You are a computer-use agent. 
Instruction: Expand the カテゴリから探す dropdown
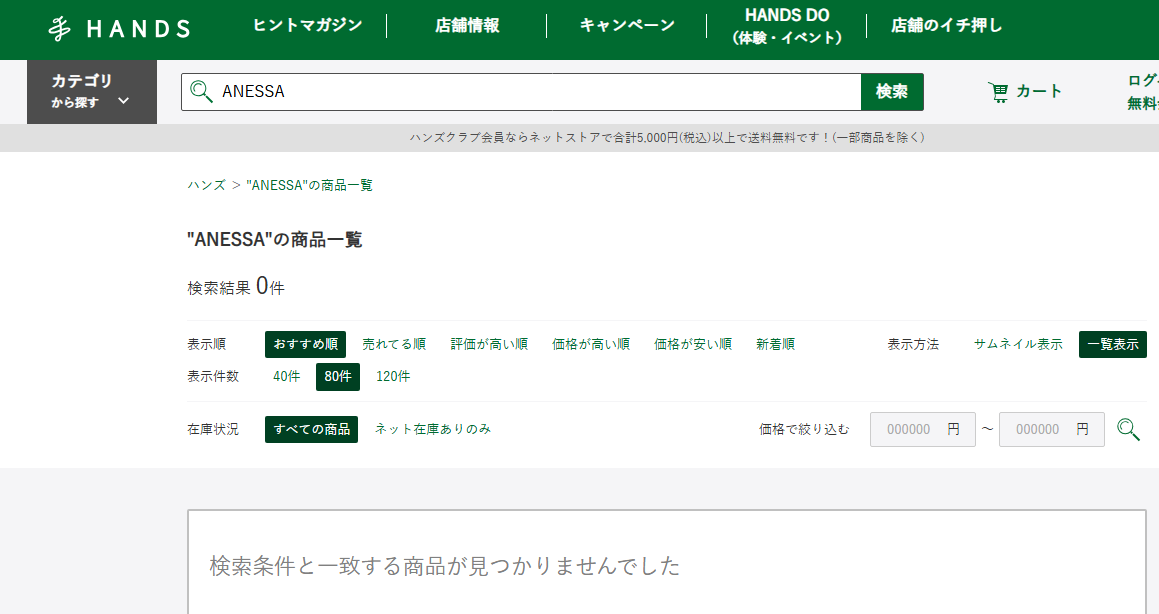point(92,92)
